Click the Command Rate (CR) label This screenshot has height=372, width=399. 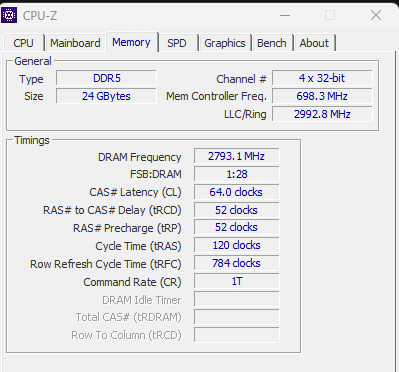[132, 282]
